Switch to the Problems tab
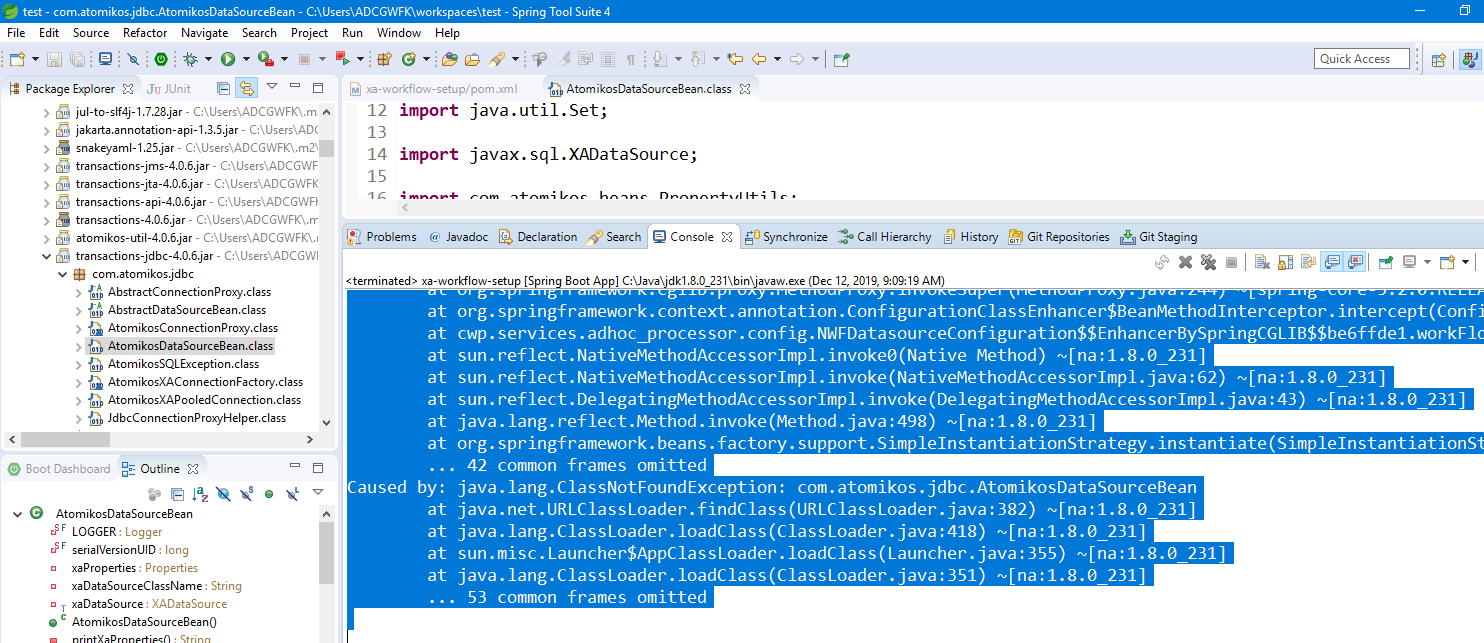The width and height of the screenshot is (1484, 643). [x=381, y=237]
